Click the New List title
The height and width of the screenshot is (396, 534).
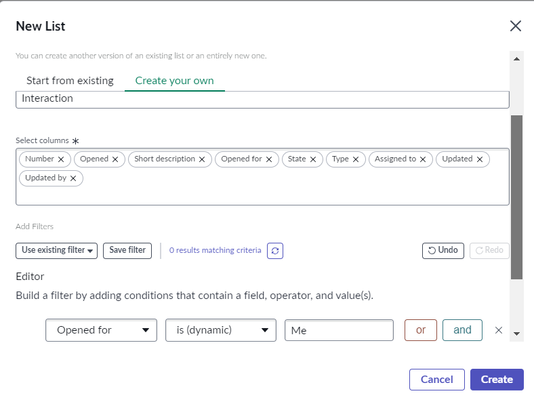(x=41, y=26)
